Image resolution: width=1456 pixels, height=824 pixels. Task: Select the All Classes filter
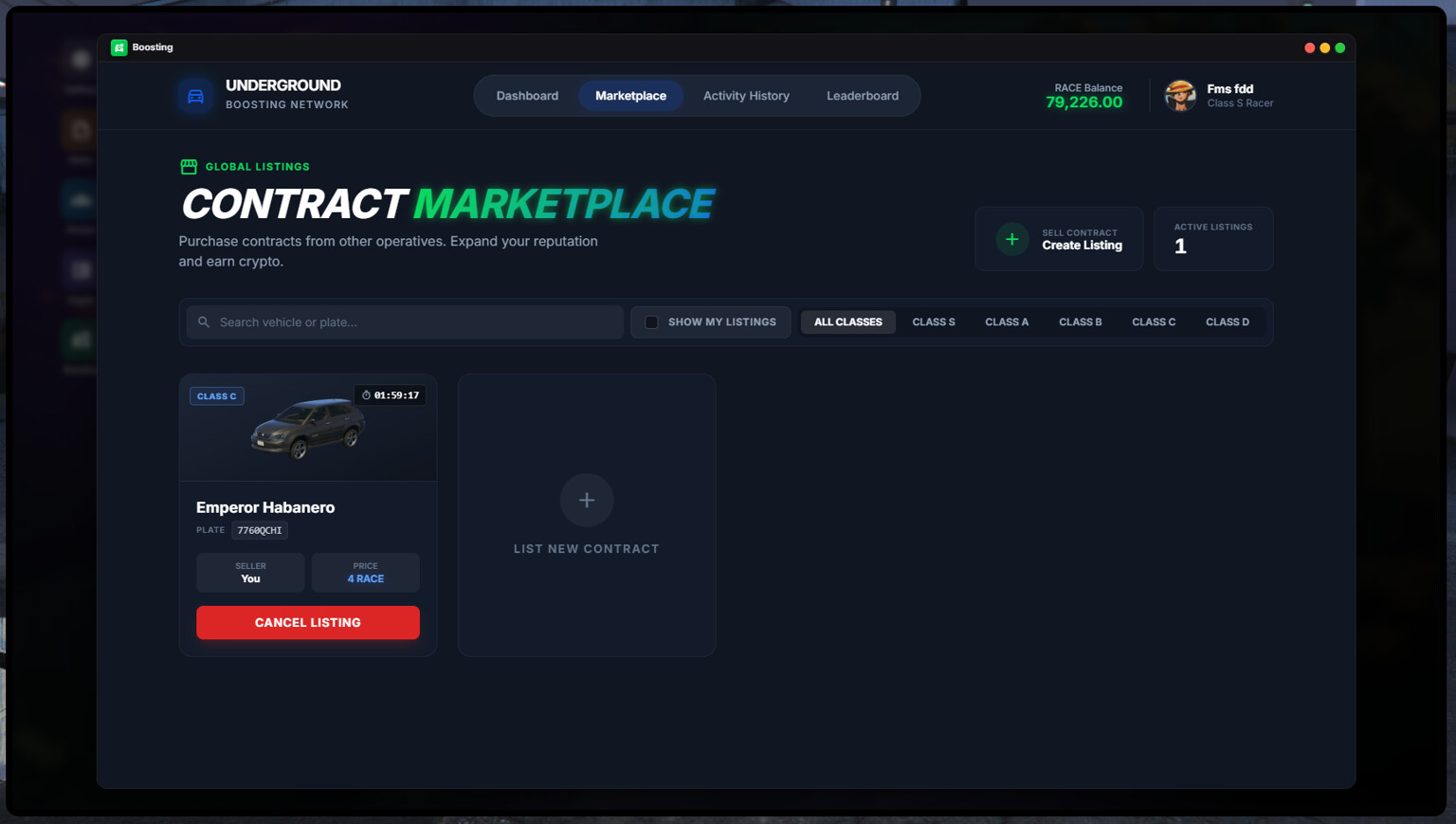[848, 322]
